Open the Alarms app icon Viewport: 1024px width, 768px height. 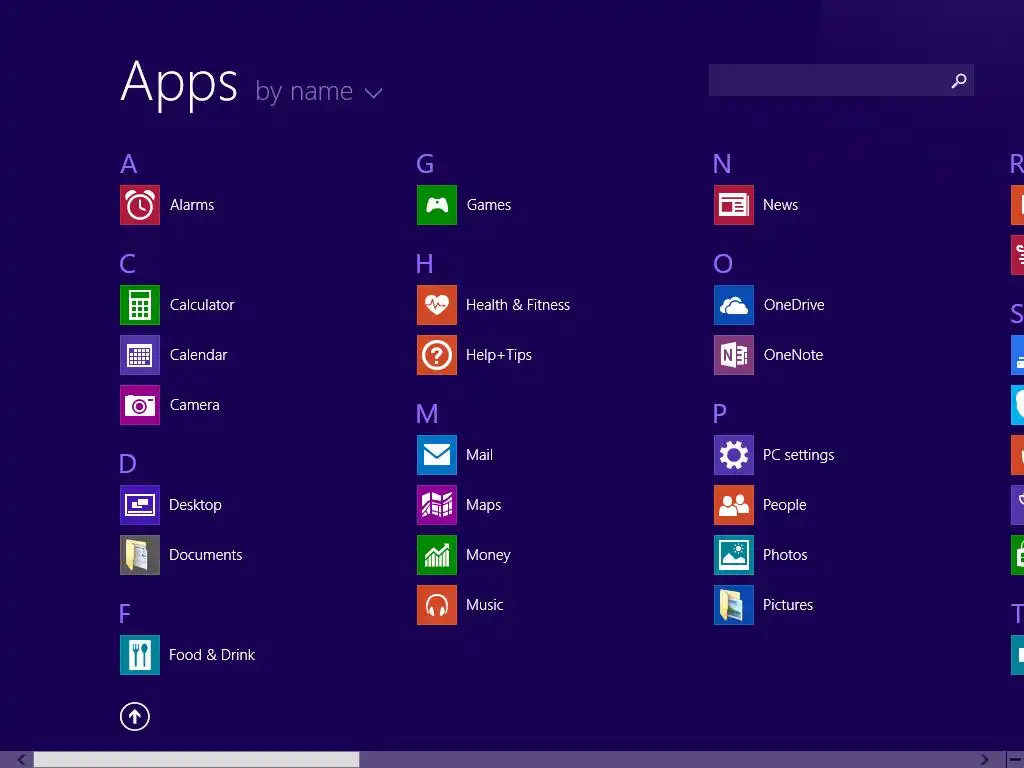140,205
